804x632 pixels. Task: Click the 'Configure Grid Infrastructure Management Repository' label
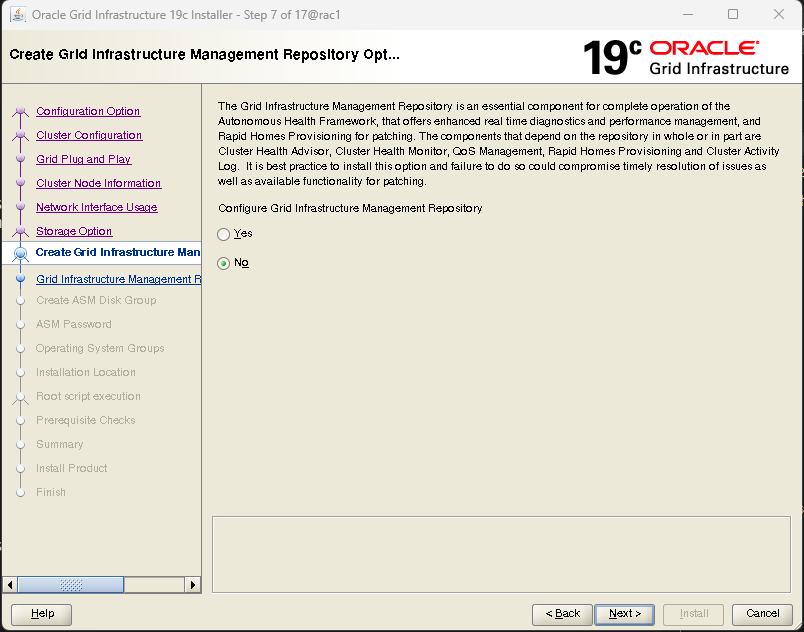(x=350, y=209)
